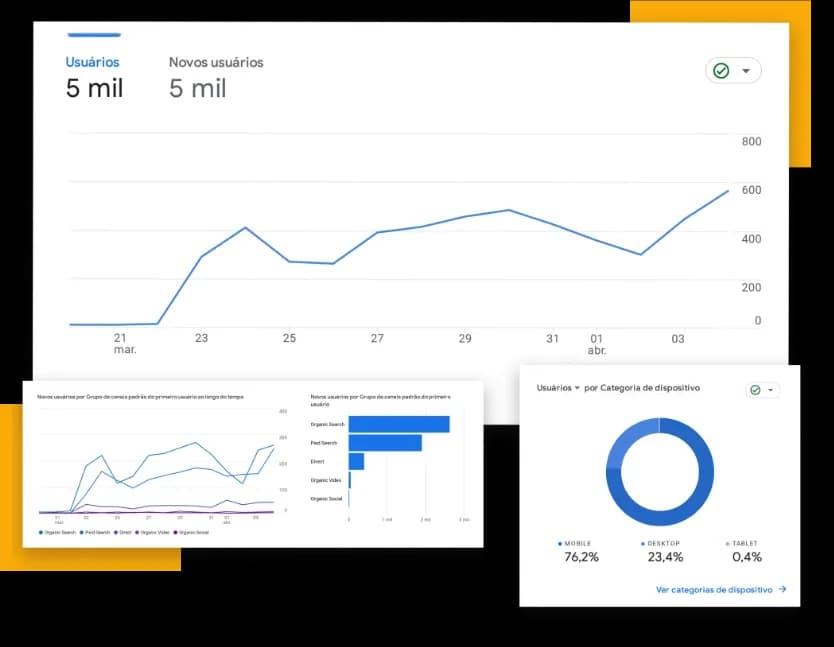Click the Direct bar in bar chart
Screen dimensions: 834x647
point(356,462)
